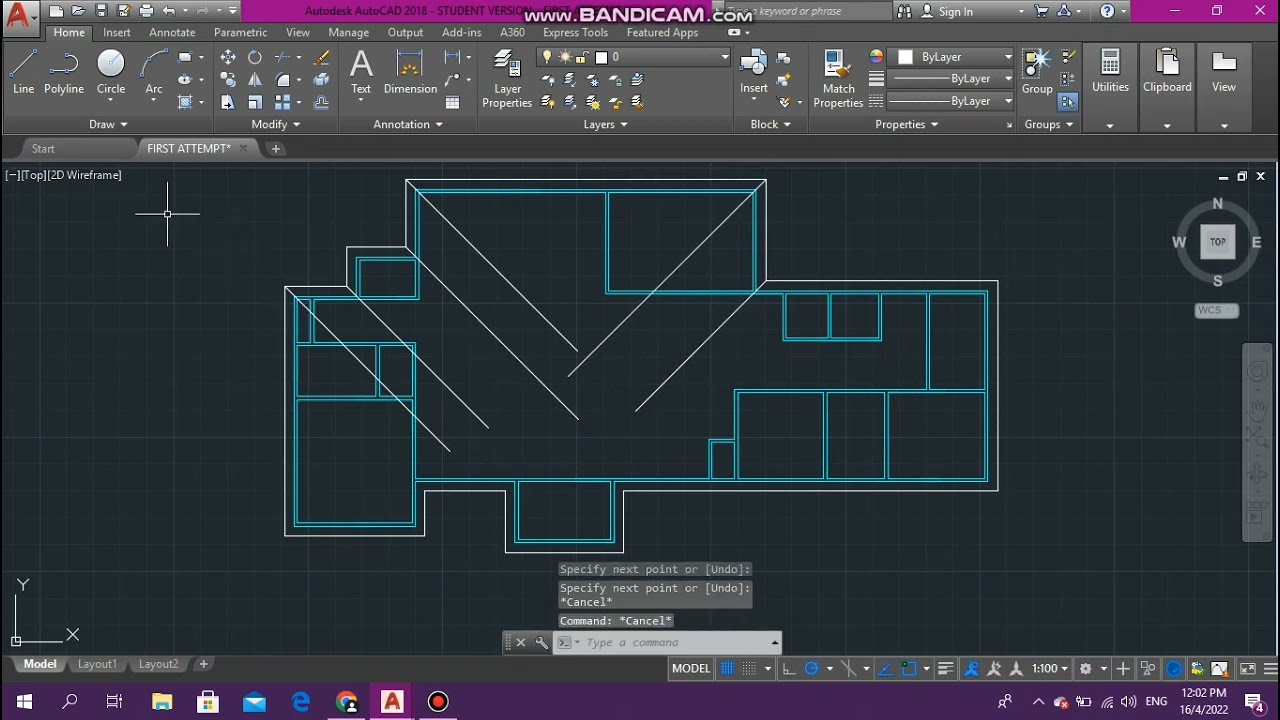Select the Polyline tool

(63, 72)
